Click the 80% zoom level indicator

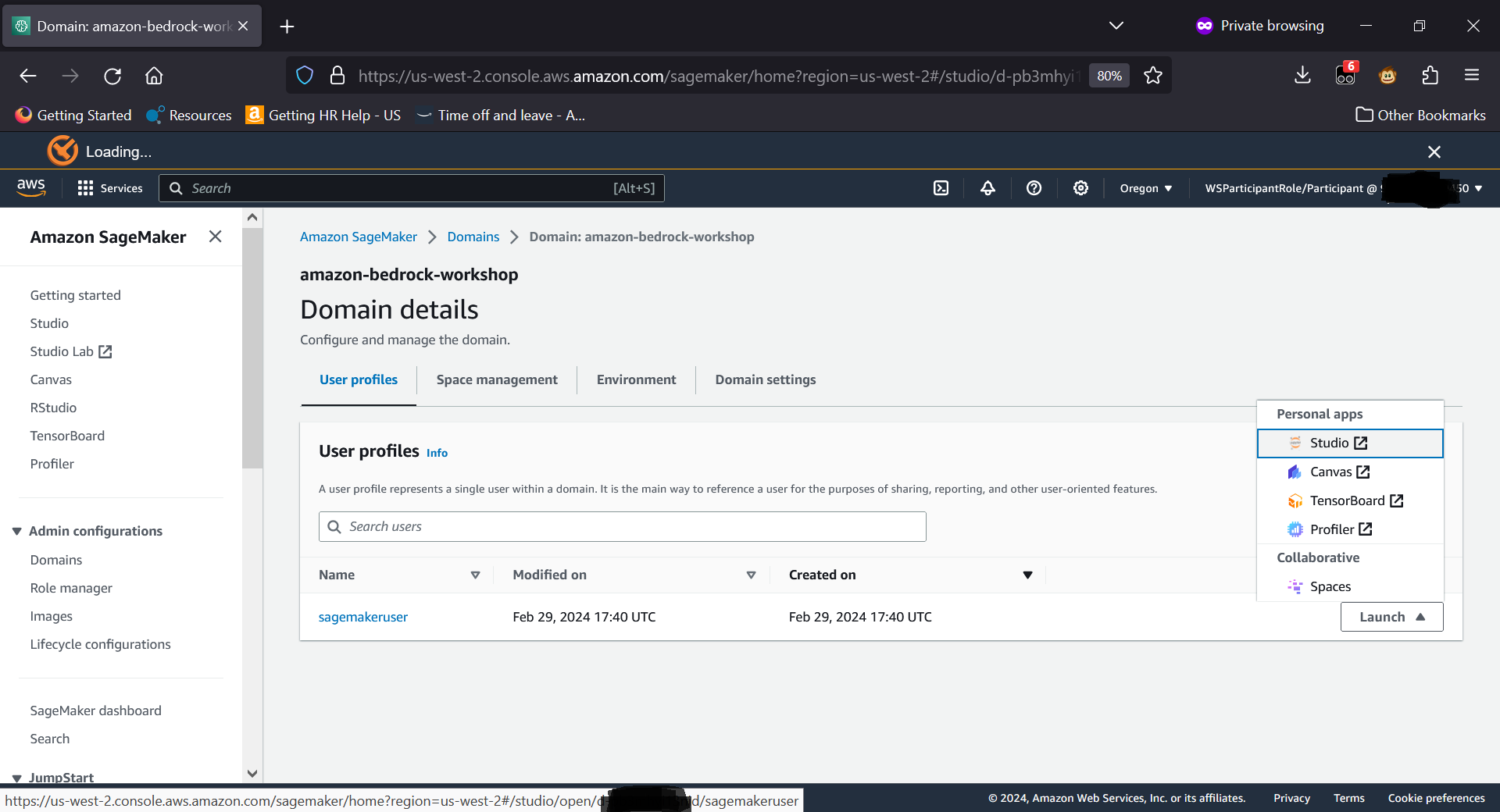(x=1109, y=76)
